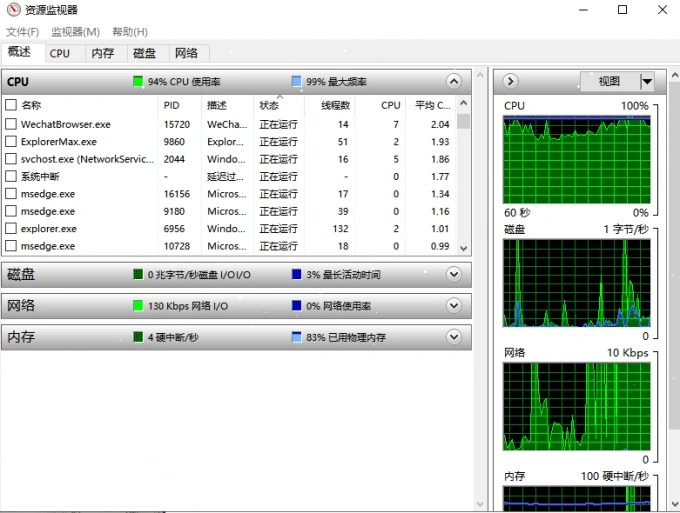Image resolution: width=680 pixels, height=513 pixels.
Task: Open the 文件(F) menu
Action: [x=22, y=32]
